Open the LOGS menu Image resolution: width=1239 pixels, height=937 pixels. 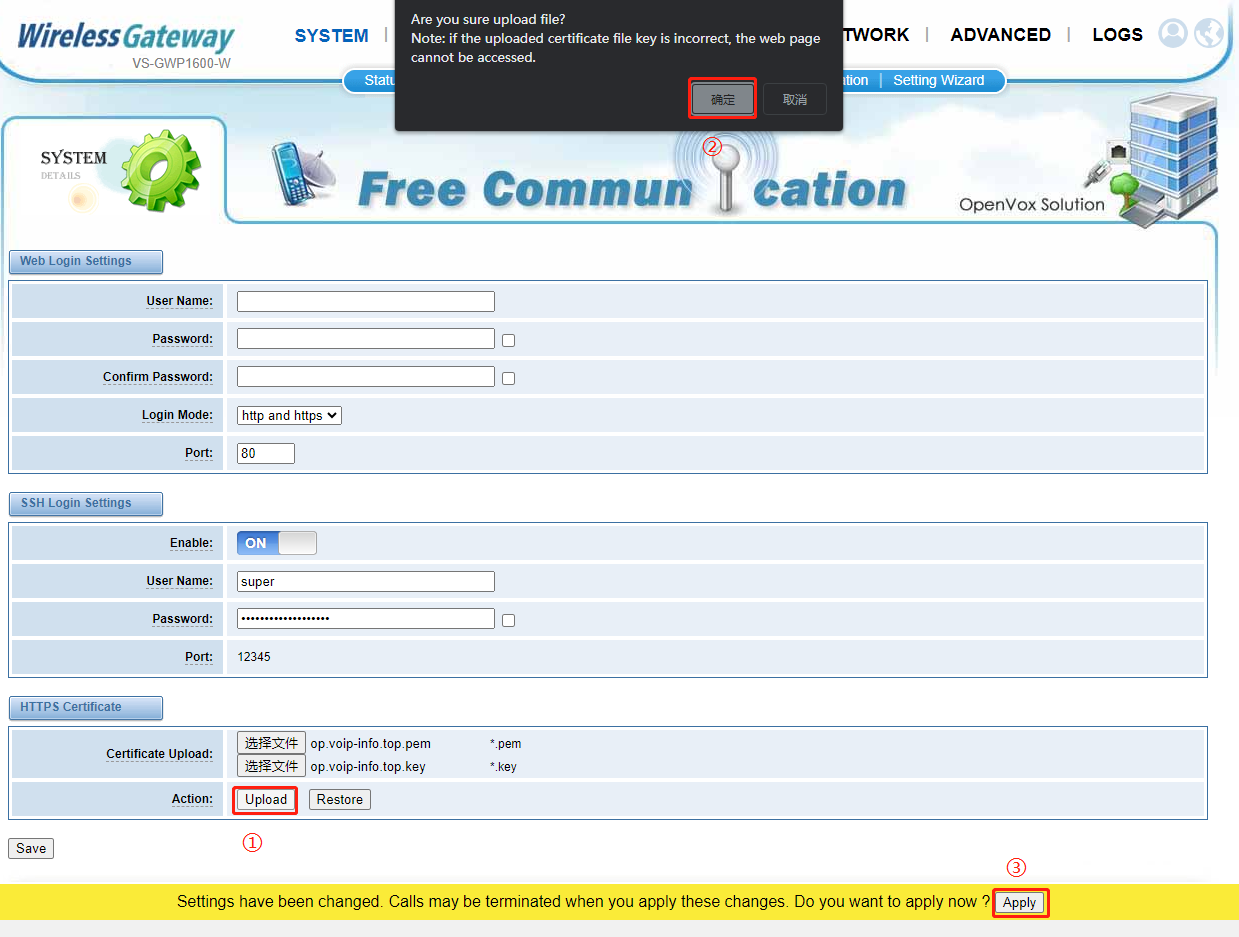[1117, 35]
